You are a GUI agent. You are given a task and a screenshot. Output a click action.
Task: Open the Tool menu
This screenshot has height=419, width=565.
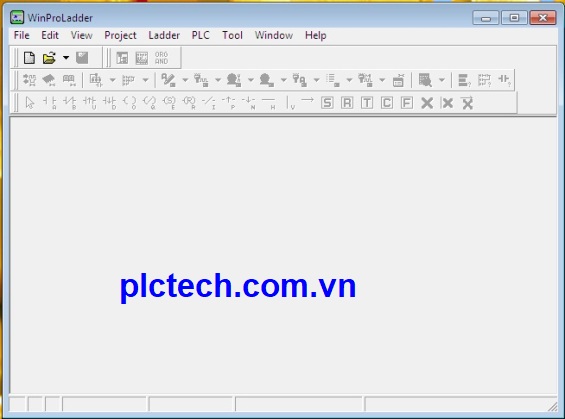(232, 35)
